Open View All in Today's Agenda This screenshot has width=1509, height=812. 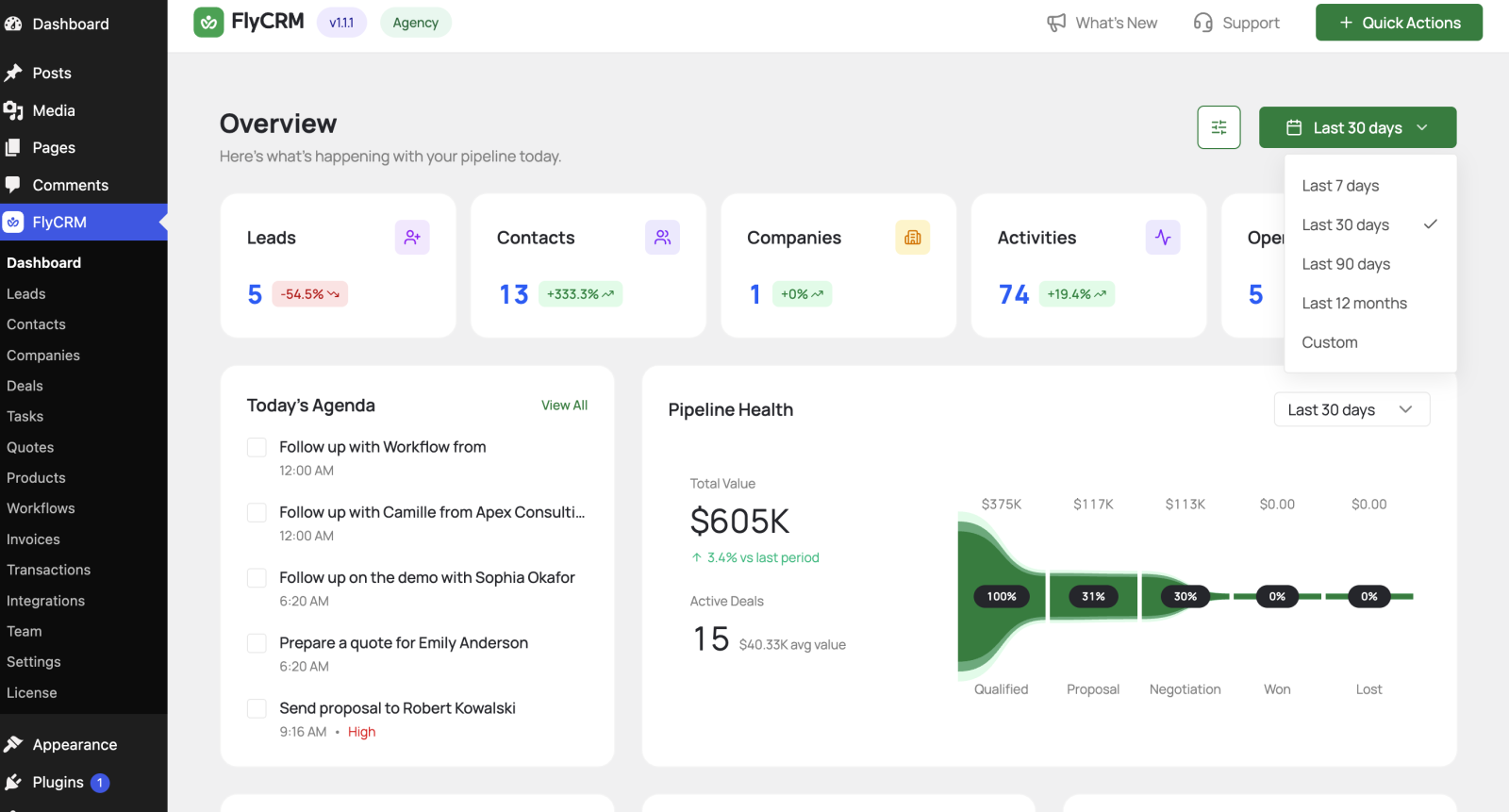tap(564, 406)
